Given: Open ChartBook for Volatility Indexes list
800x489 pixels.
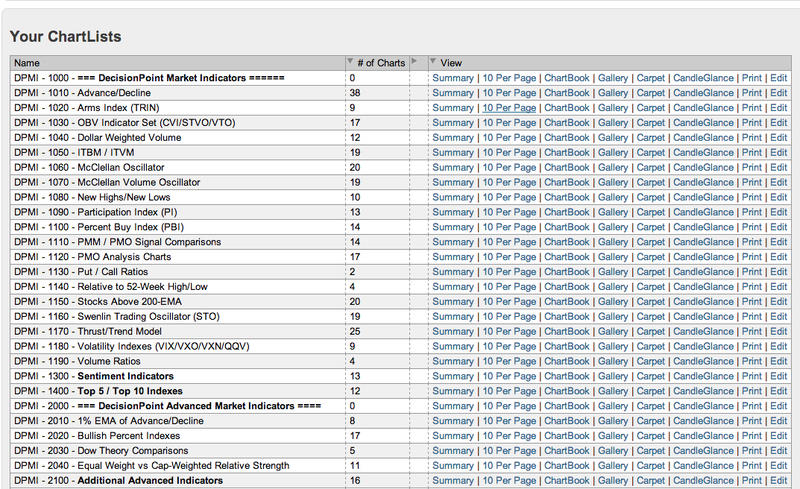Looking at the screenshot, I should coord(567,346).
